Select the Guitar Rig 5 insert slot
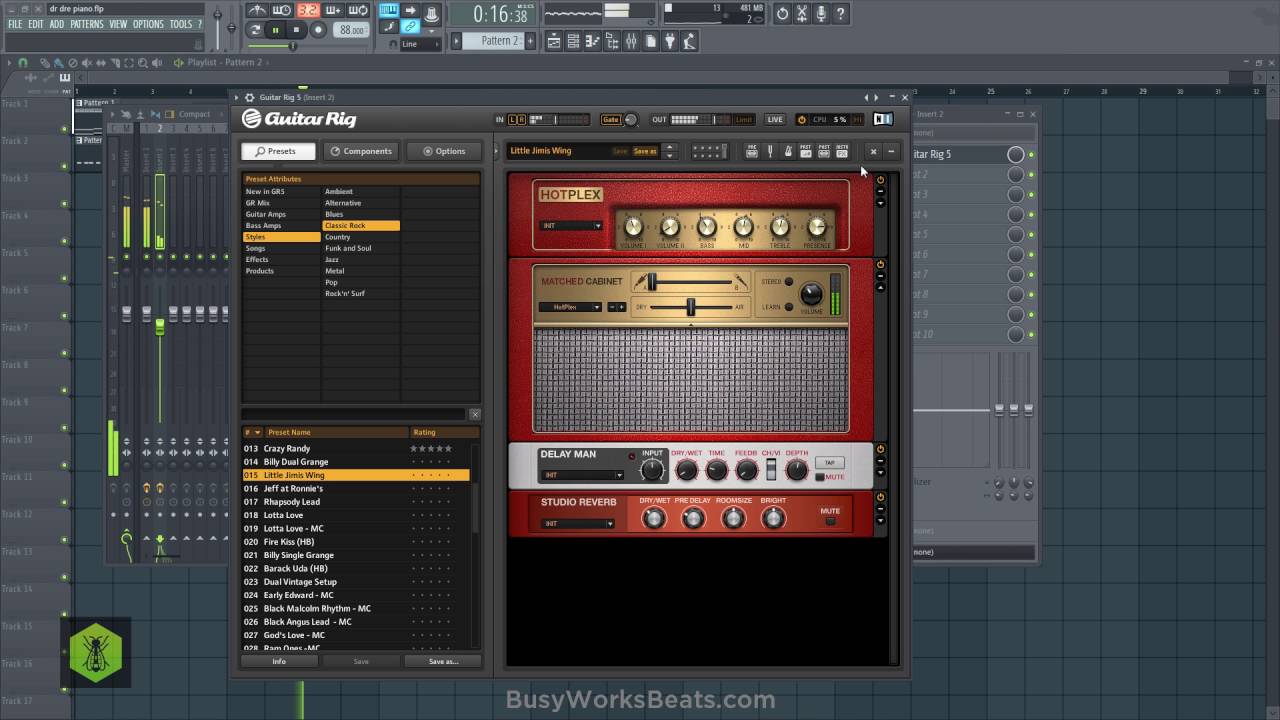The image size is (1280, 720). coord(958,154)
